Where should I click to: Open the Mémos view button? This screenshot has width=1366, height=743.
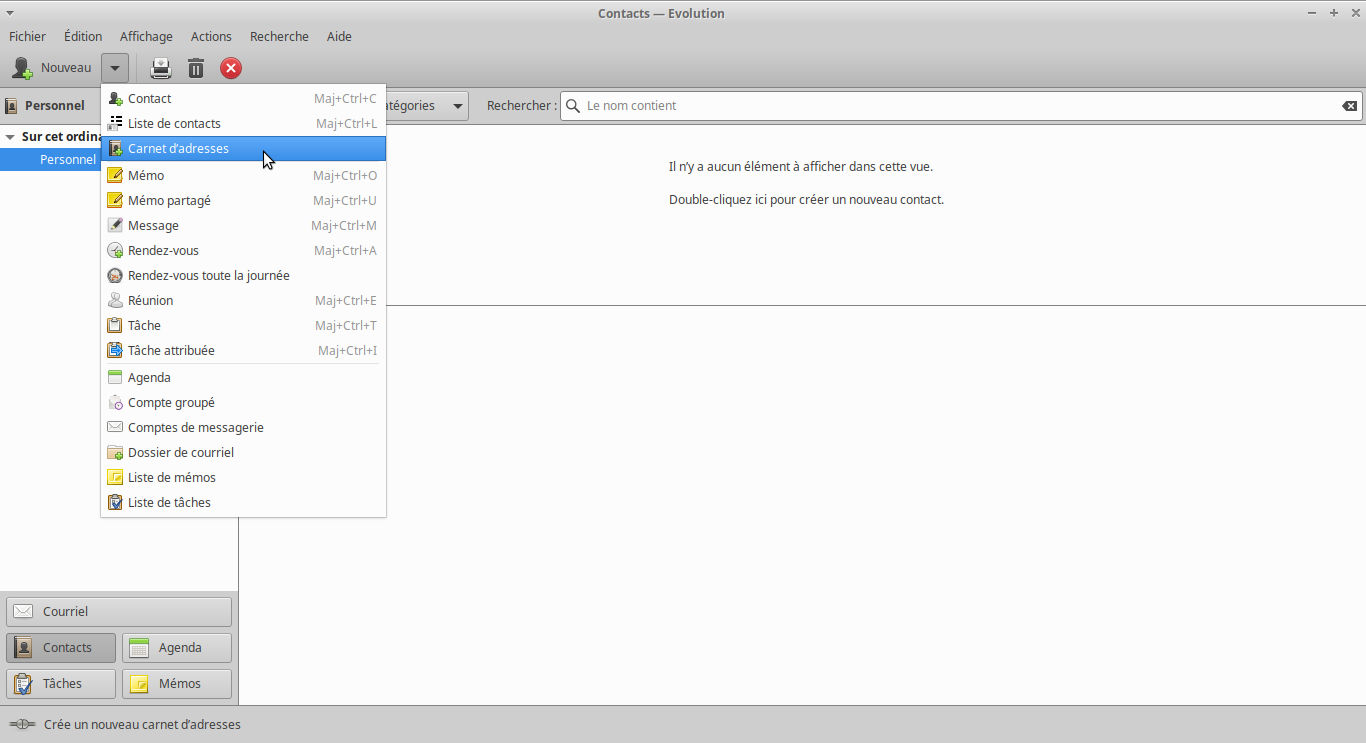click(x=177, y=684)
